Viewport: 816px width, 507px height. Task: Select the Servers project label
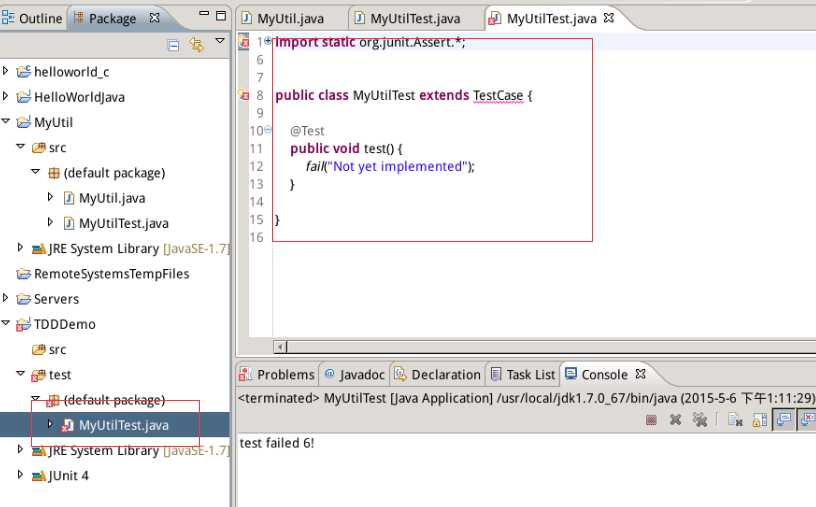(56, 299)
